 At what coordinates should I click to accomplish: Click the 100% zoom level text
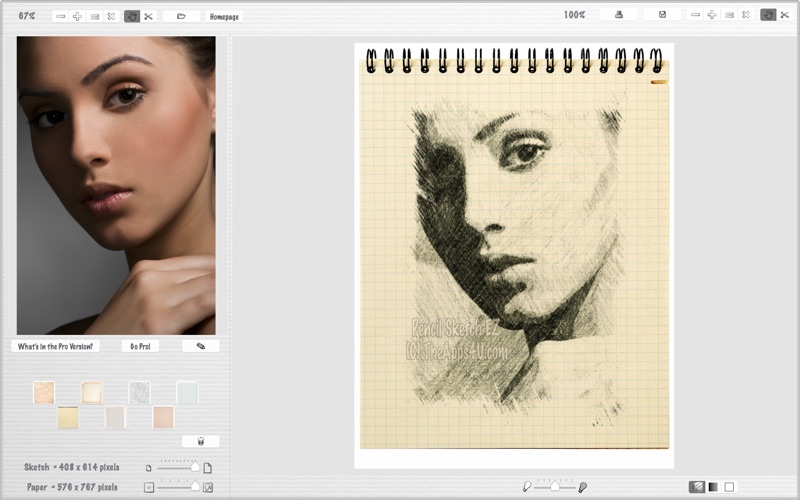pyautogui.click(x=574, y=15)
